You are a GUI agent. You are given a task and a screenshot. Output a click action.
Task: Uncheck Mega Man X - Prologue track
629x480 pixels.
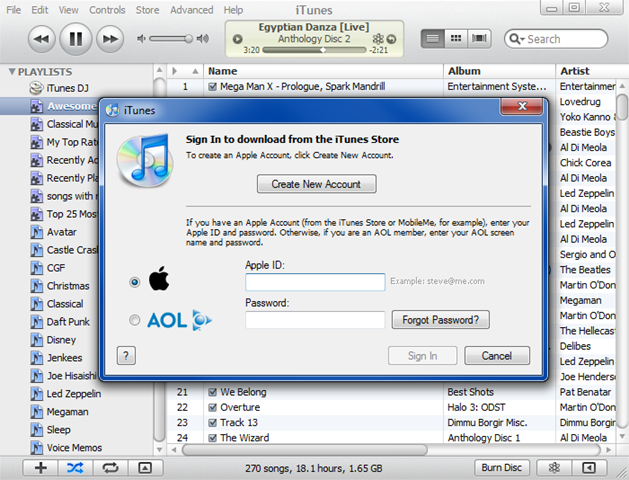tap(213, 87)
